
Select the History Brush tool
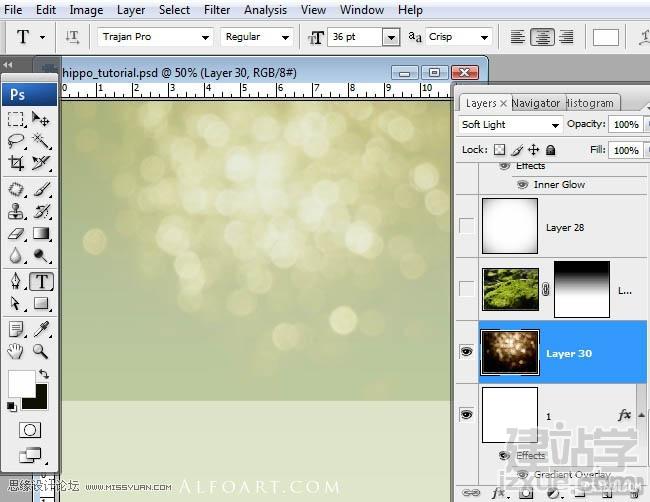[x=41, y=211]
